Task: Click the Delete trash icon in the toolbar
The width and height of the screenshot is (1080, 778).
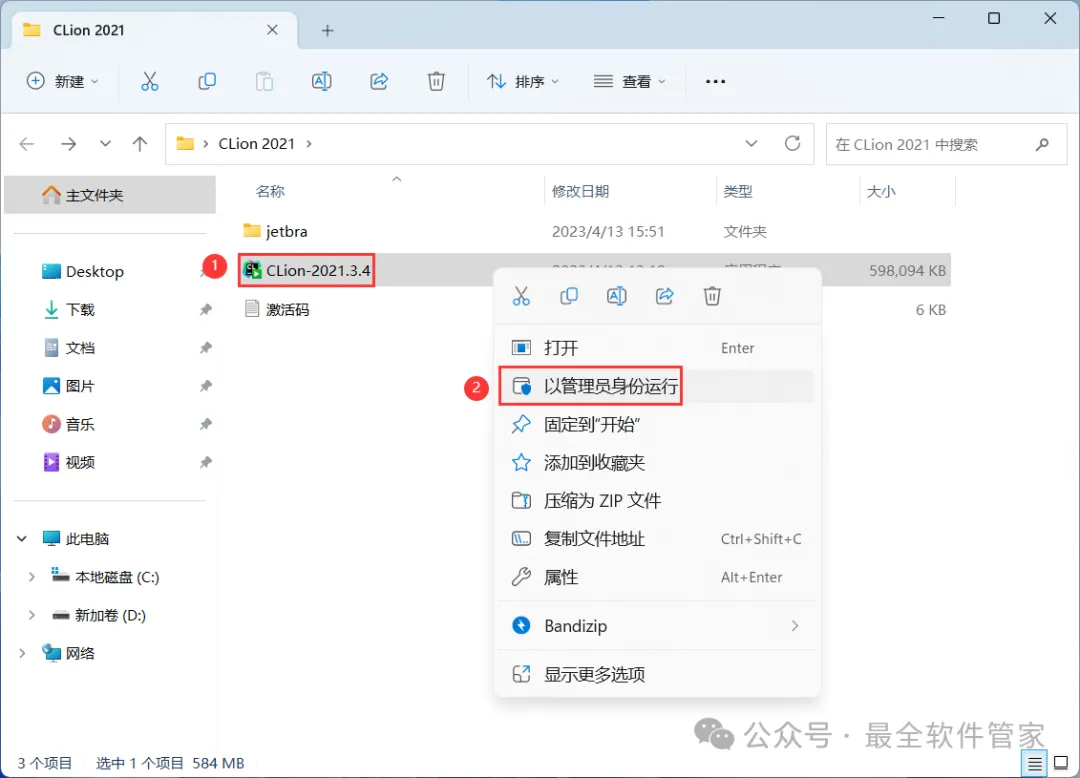Action: 436,81
